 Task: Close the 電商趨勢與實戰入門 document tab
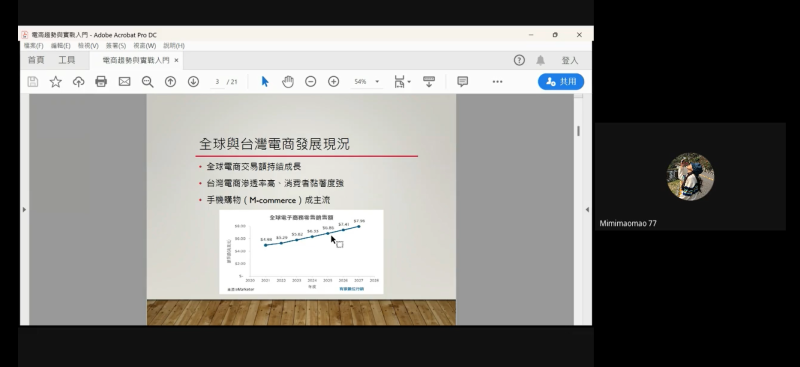click(176, 60)
